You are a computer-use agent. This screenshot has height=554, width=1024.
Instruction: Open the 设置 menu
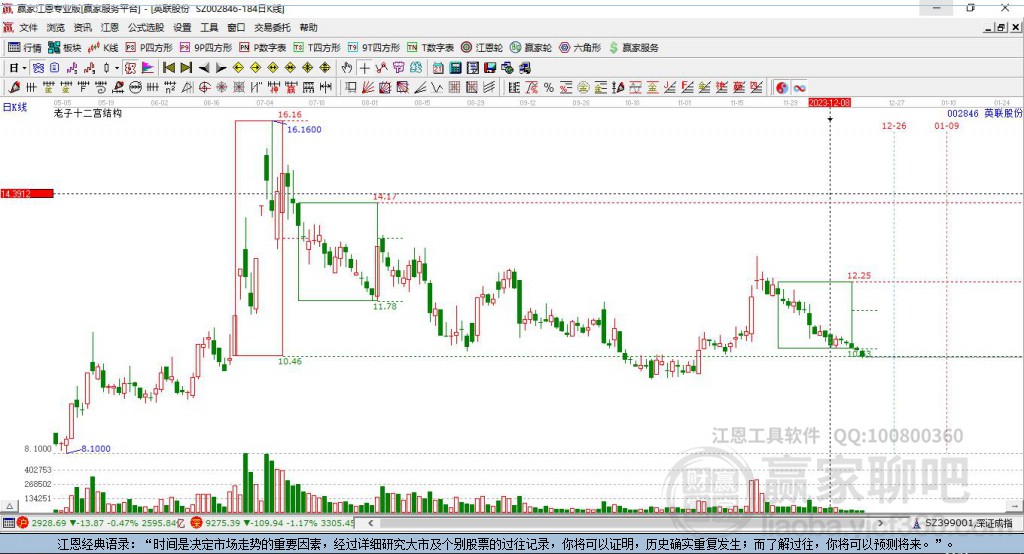[182, 27]
